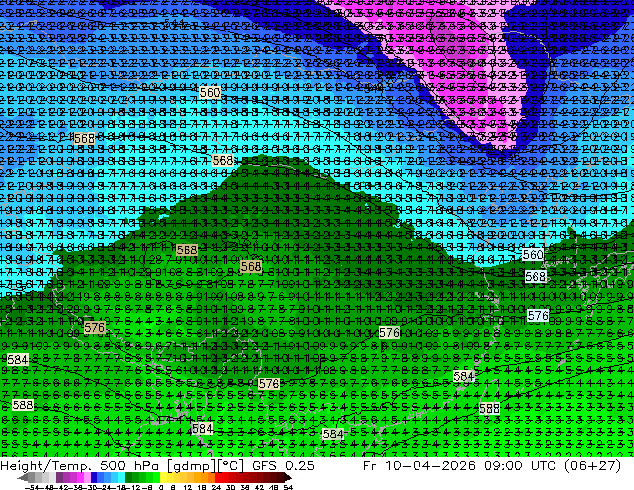The height and width of the screenshot is (490, 634).
Task: Click the white 568 label below 560
Action: coord(536,277)
